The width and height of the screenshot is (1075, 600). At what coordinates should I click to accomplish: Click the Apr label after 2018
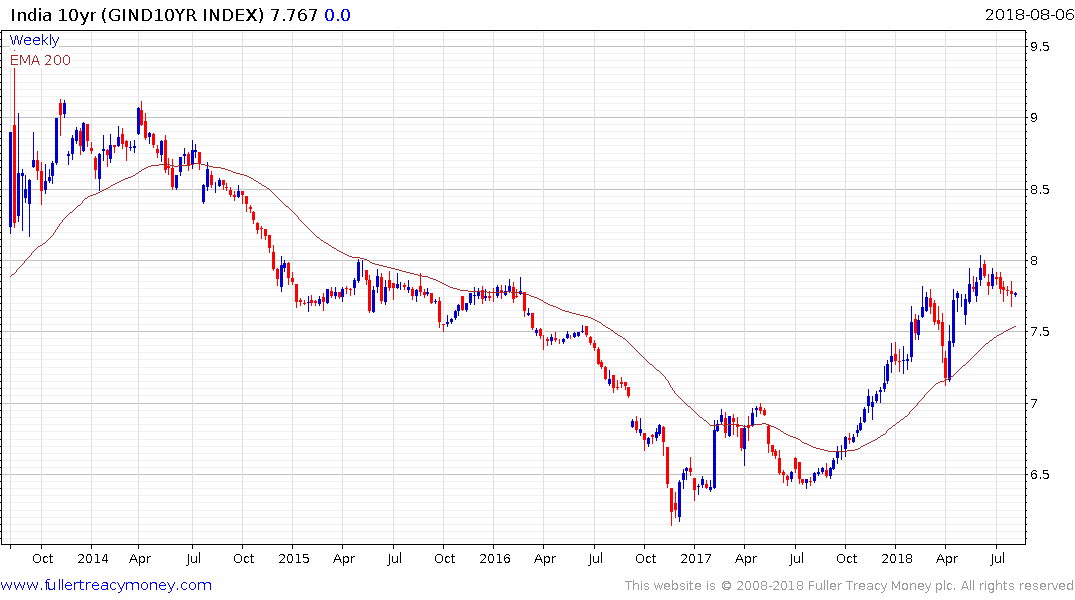(x=947, y=559)
